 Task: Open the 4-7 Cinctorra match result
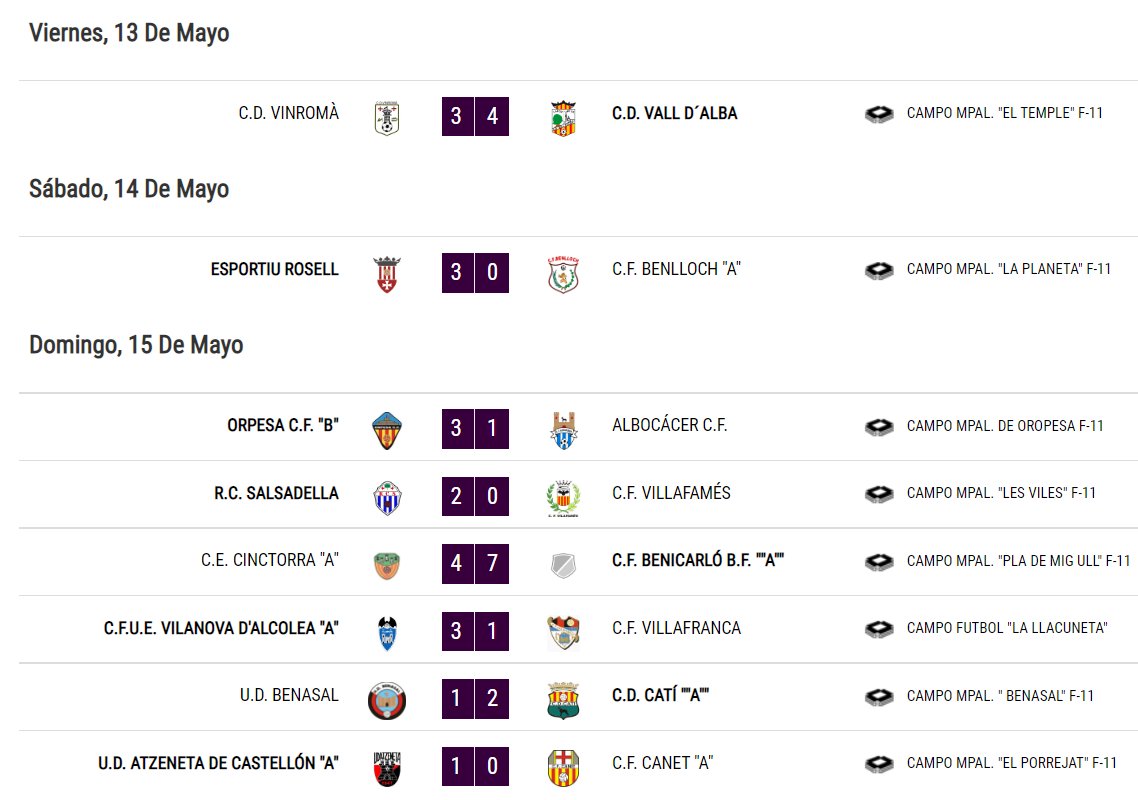point(475,563)
